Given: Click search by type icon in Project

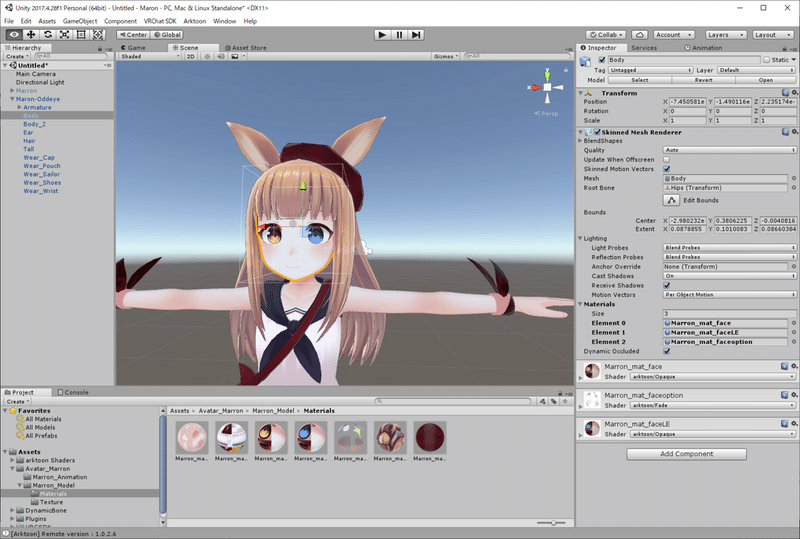Looking at the screenshot, I should coord(543,402).
